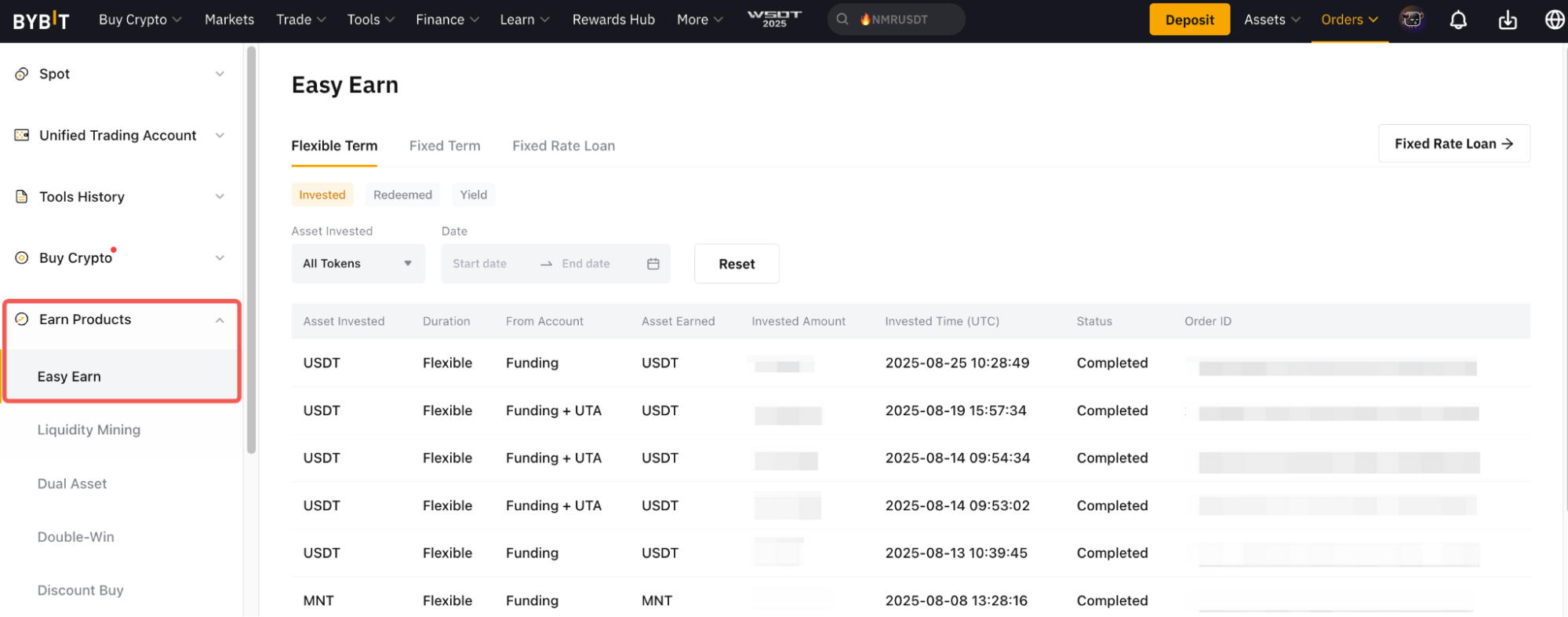
Task: Click the search magnifier icon
Action: [842, 20]
